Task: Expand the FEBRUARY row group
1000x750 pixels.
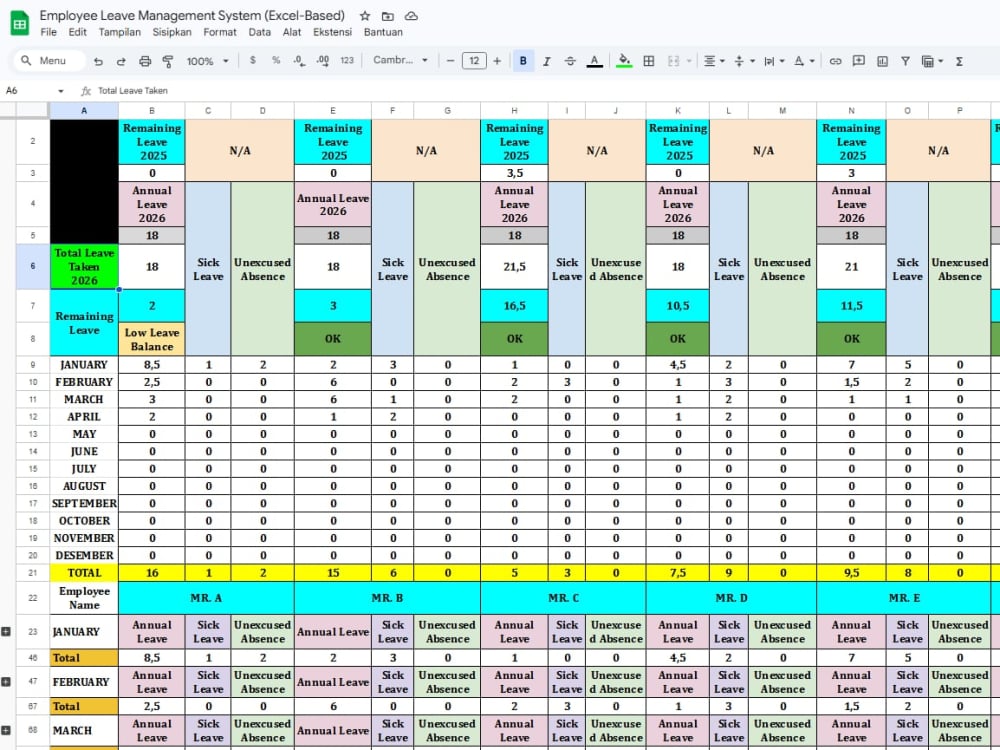Action: (6, 682)
